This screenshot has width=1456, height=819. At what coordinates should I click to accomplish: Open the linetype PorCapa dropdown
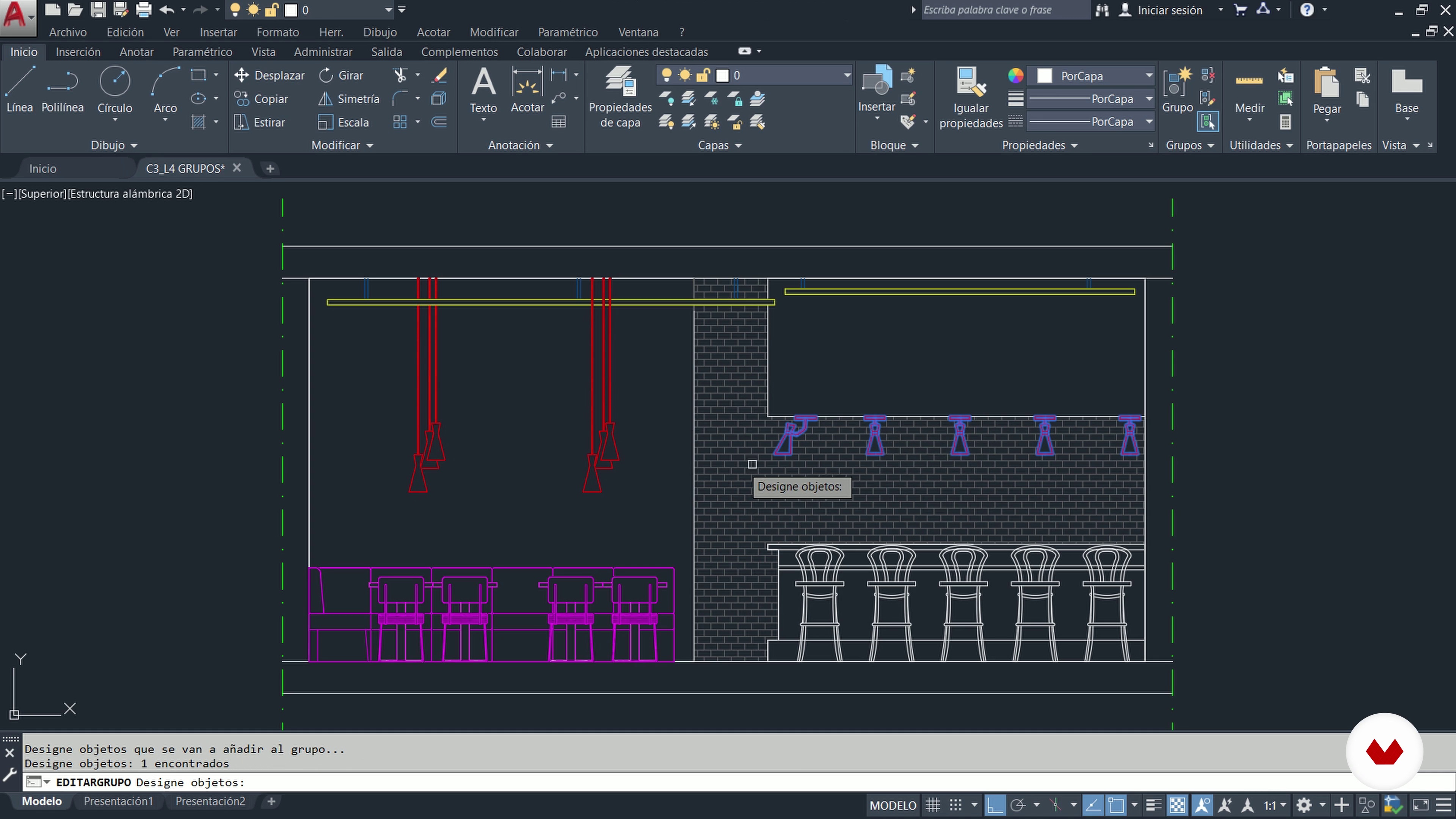1148,122
